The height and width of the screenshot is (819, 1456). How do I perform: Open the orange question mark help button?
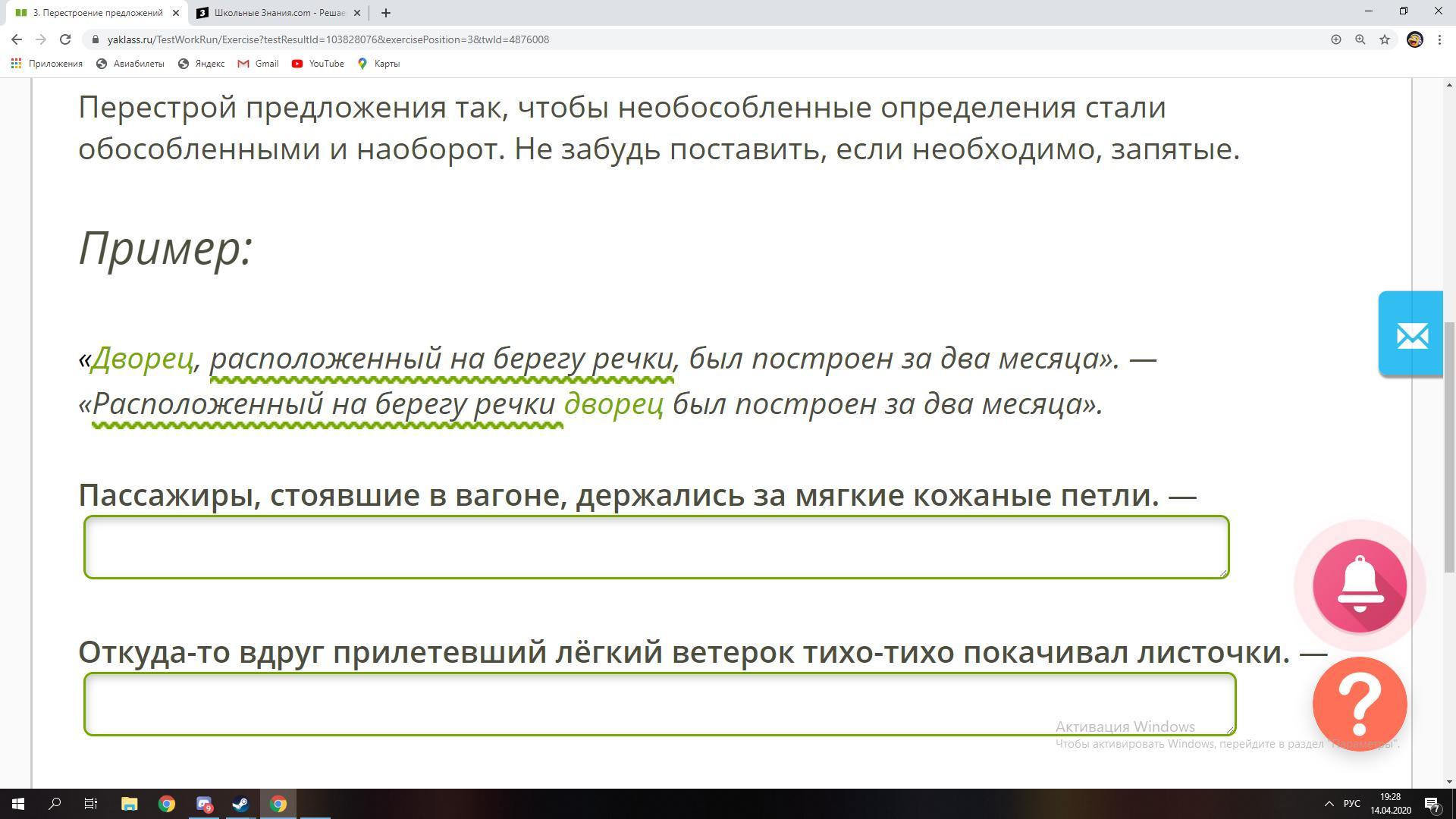(1359, 704)
